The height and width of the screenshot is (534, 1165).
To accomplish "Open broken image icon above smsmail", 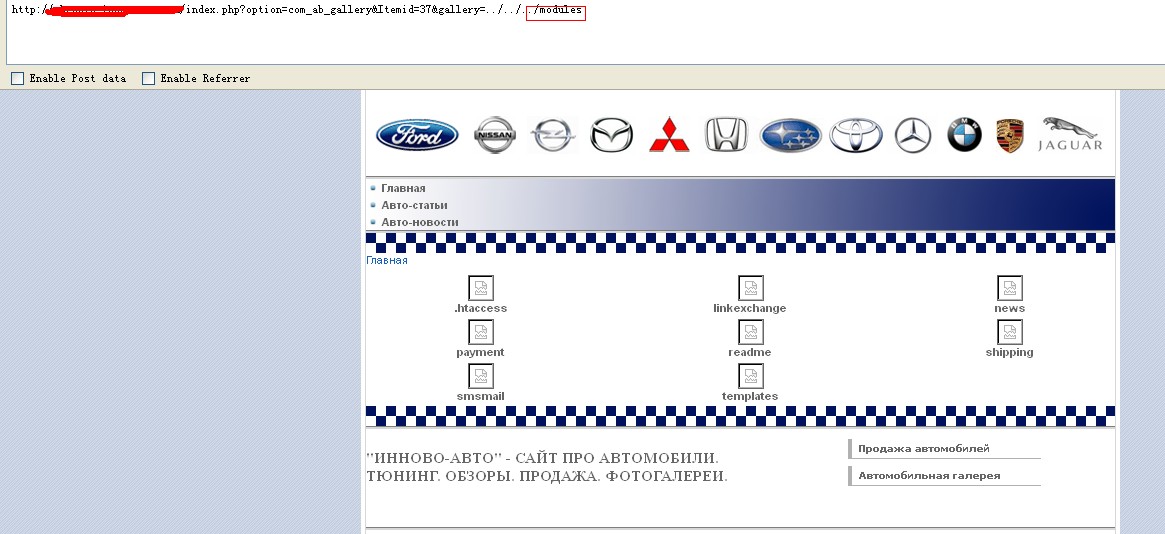I will [481, 375].
